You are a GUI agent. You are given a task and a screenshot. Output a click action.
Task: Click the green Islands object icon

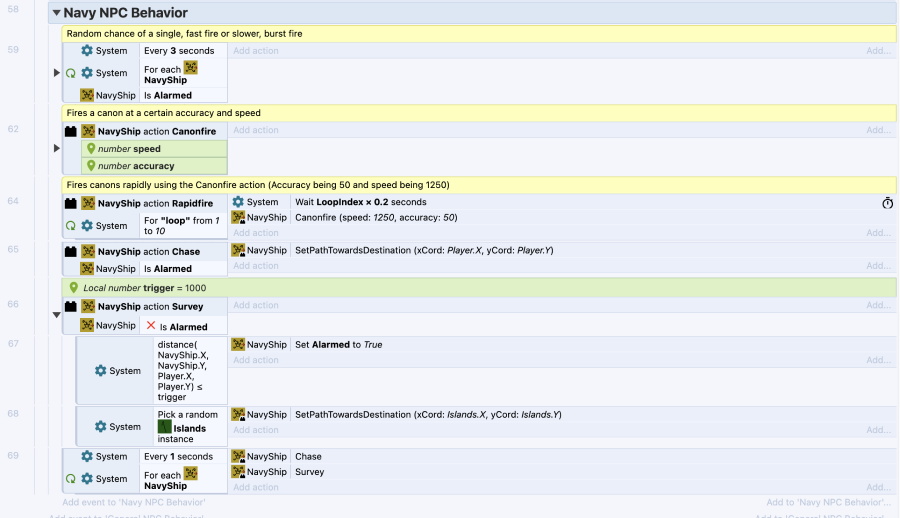point(165,428)
